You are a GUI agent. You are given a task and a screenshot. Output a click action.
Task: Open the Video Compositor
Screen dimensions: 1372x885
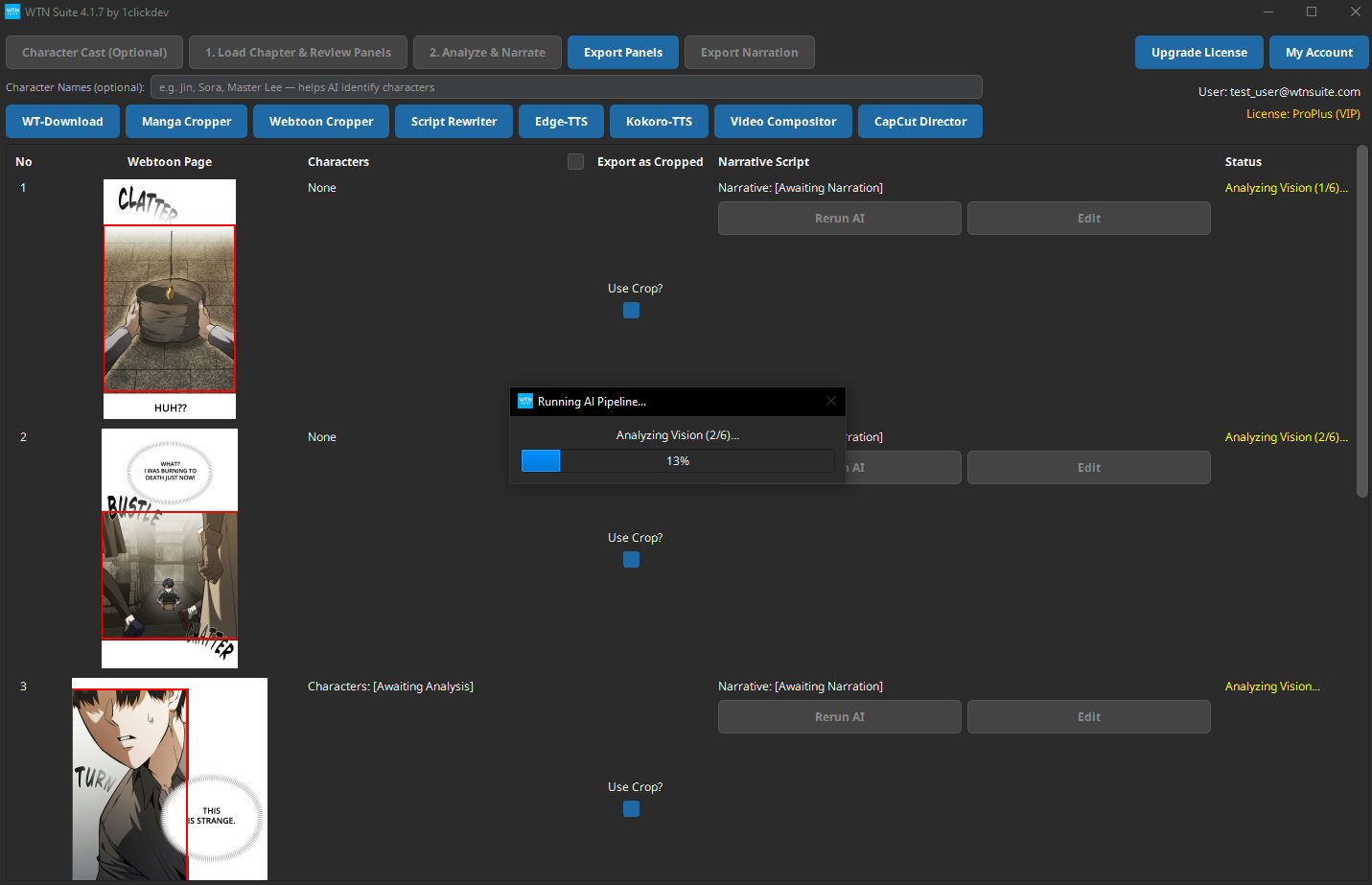pyautogui.click(x=782, y=121)
